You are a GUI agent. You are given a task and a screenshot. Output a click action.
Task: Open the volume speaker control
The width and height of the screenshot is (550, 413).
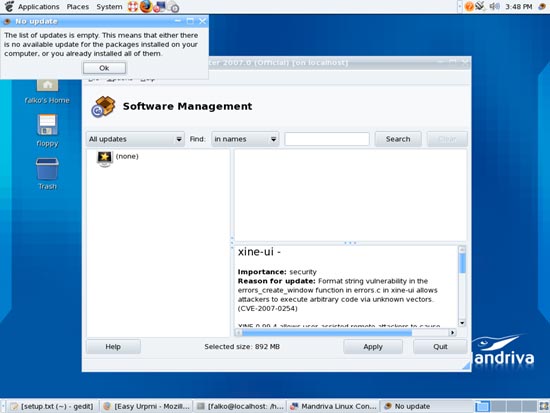pyautogui.click(x=494, y=6)
